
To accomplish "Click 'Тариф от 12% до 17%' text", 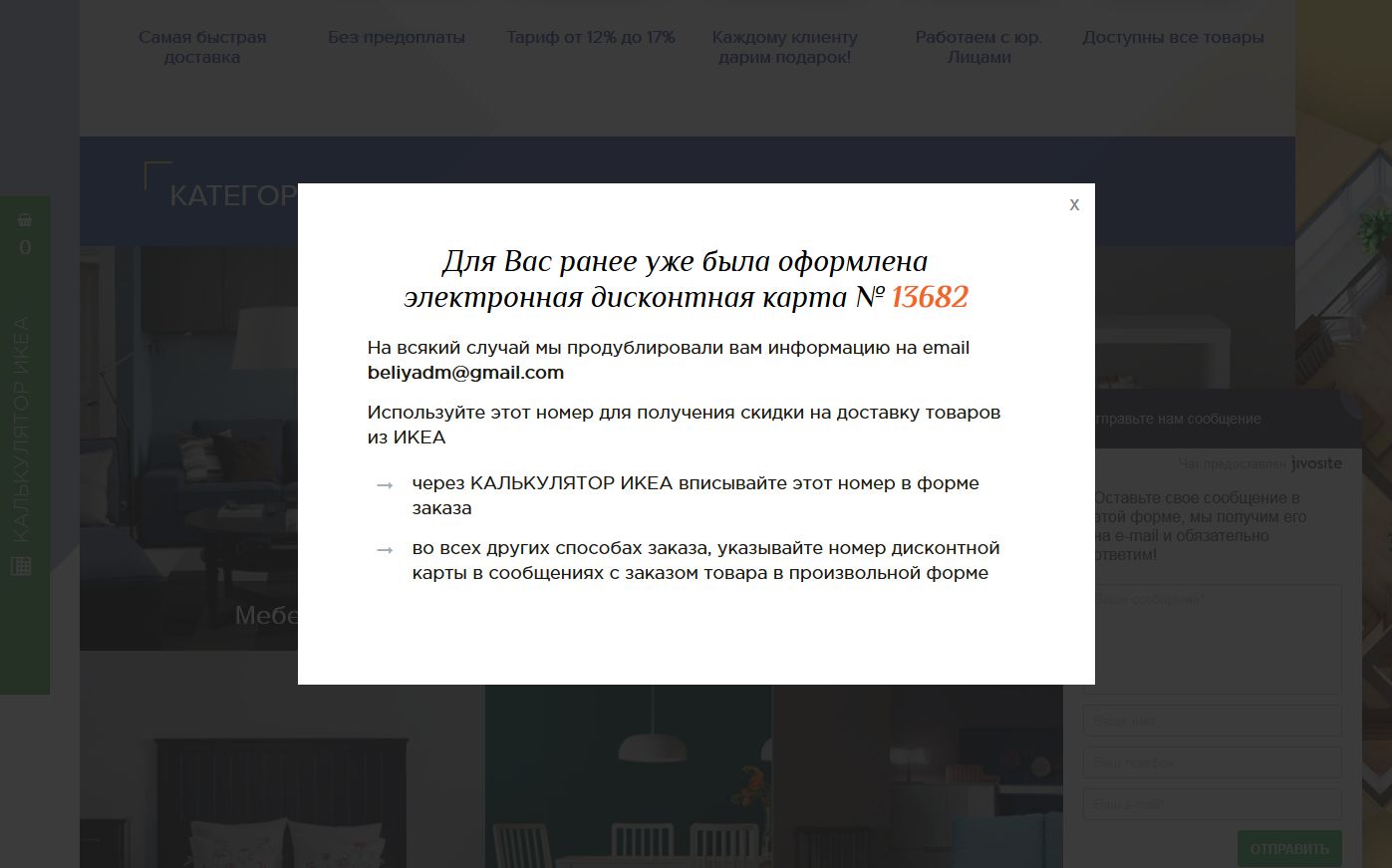I will [x=591, y=37].
